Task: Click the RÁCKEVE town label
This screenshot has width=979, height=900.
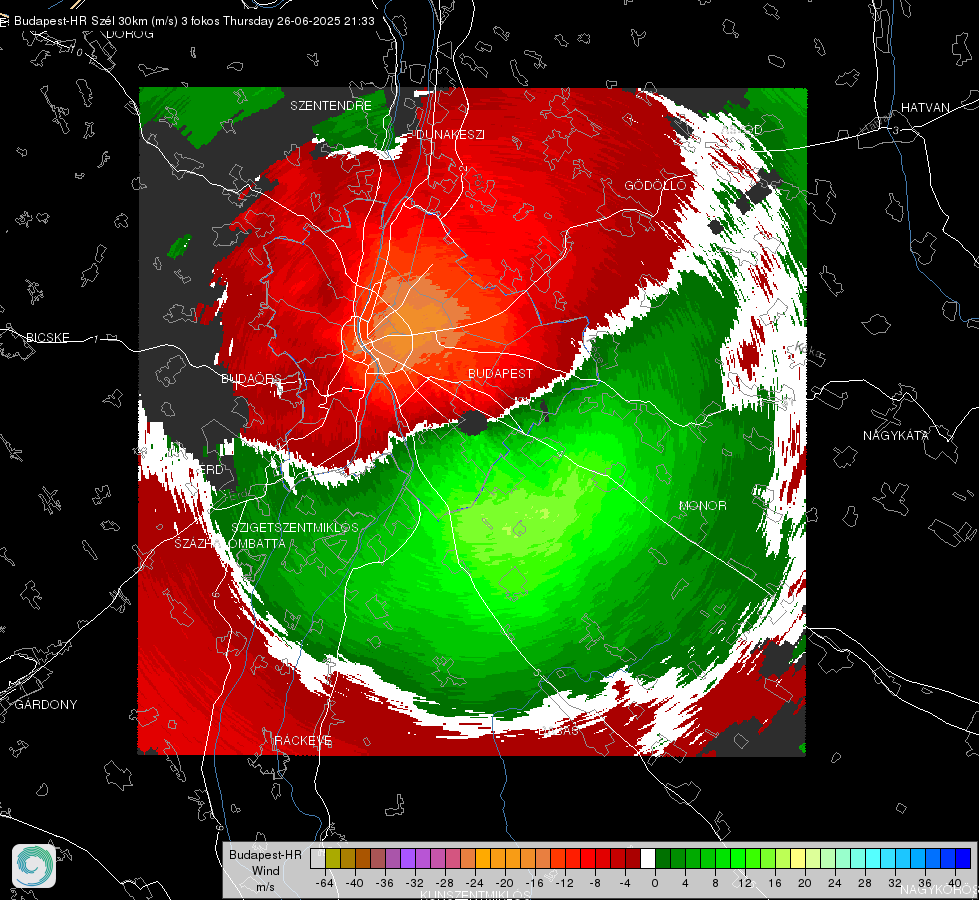Action: pyautogui.click(x=303, y=740)
